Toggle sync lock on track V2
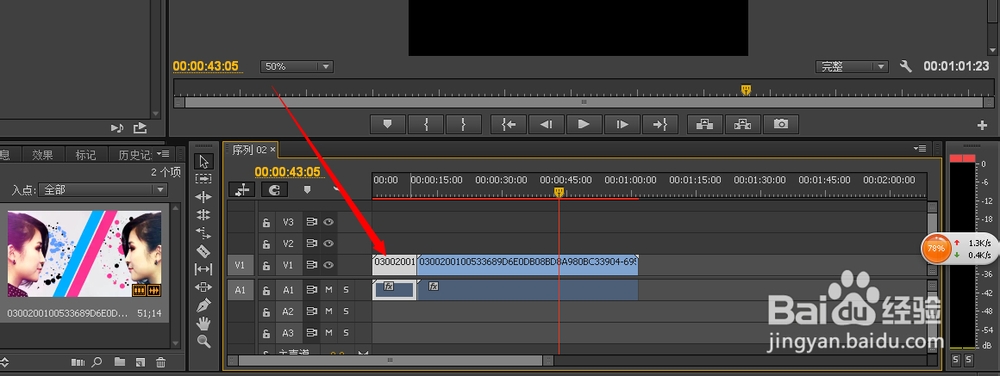Image resolution: width=1000 pixels, height=376 pixels. click(x=311, y=243)
